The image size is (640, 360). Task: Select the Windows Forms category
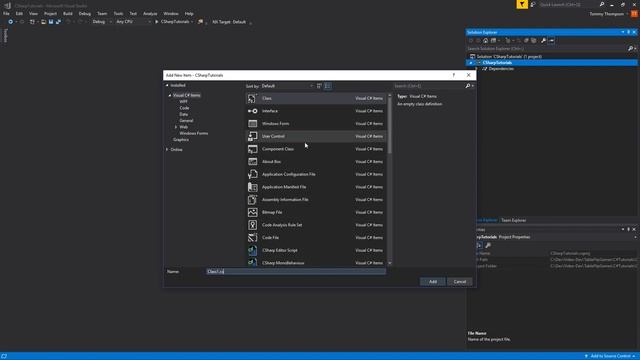point(193,133)
